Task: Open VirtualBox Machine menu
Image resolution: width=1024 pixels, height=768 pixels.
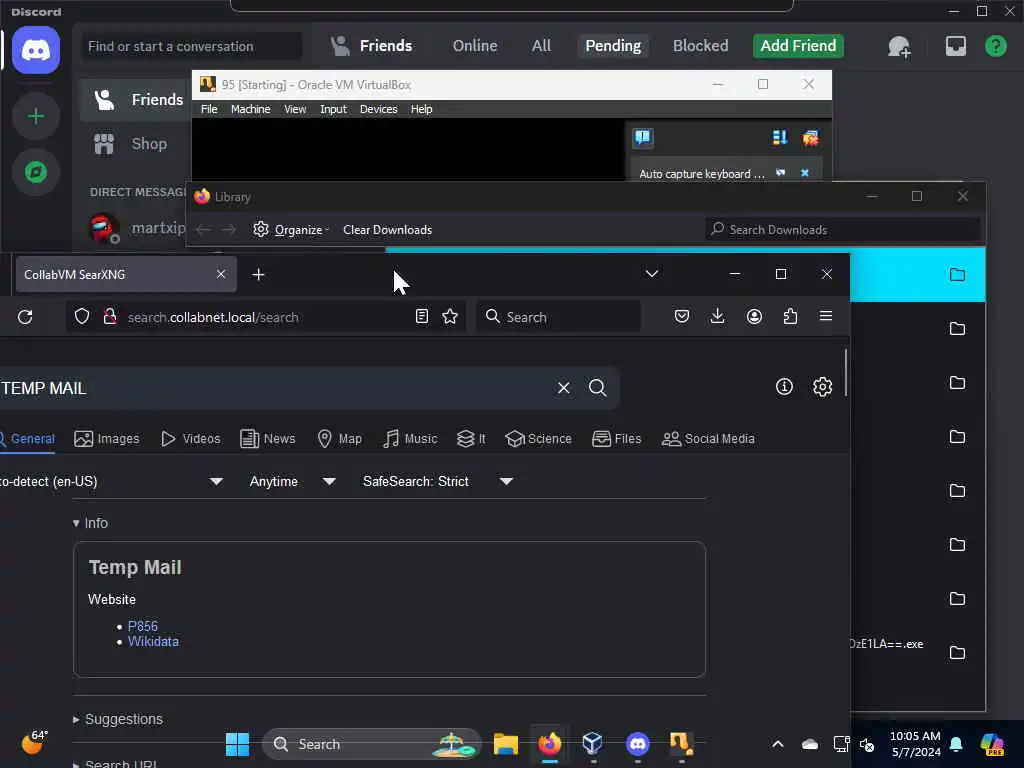Action: click(250, 109)
